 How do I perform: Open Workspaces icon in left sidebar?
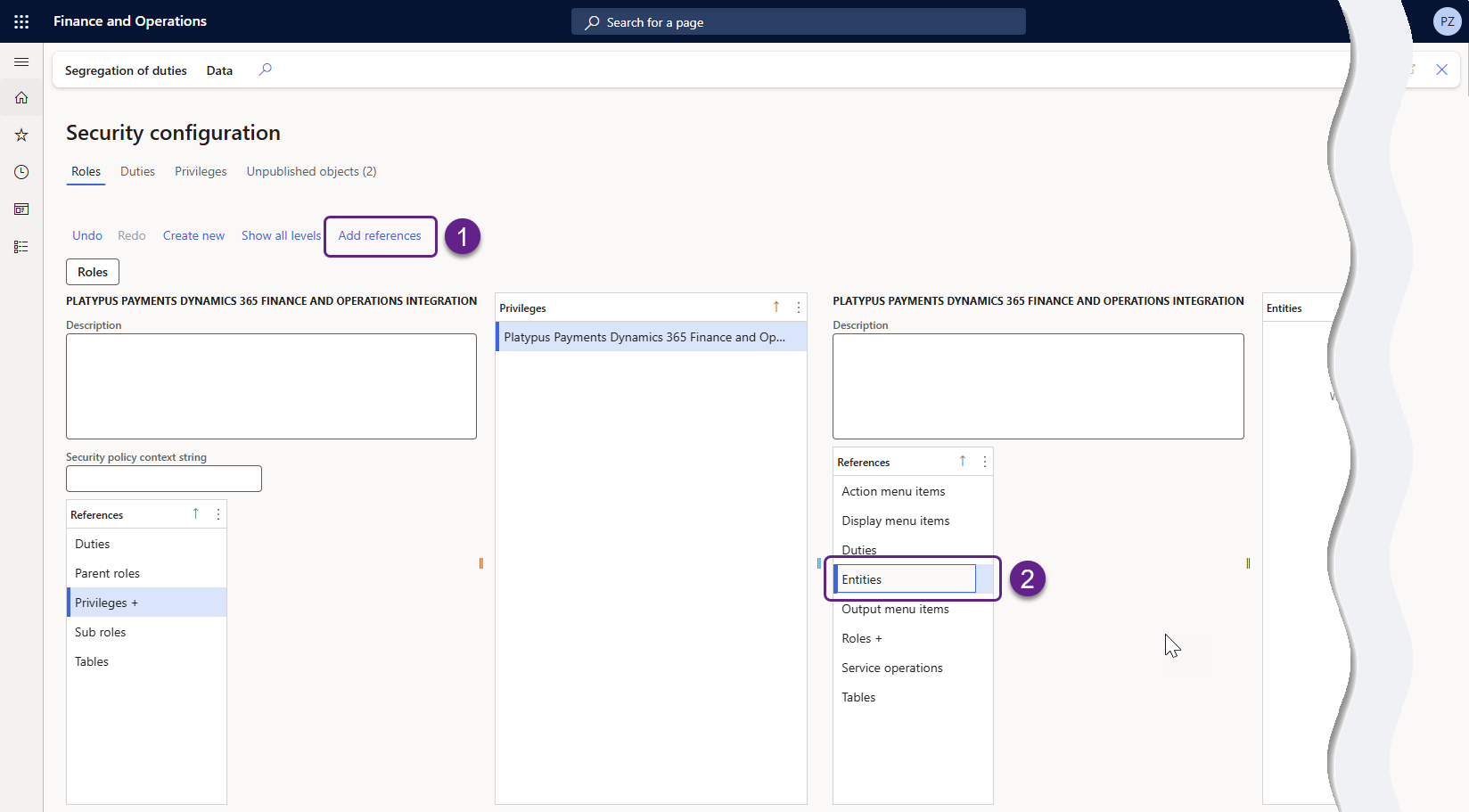21,209
